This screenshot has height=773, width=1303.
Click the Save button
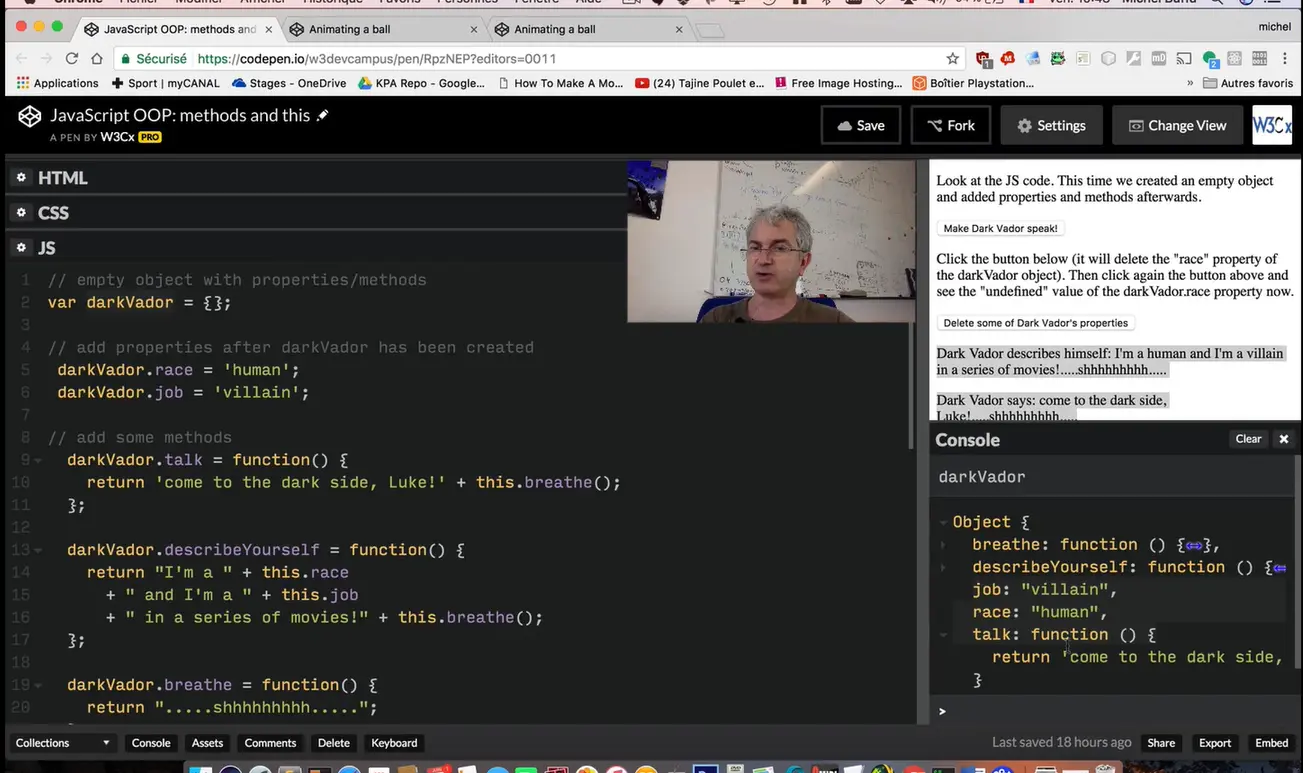pyautogui.click(x=861, y=125)
